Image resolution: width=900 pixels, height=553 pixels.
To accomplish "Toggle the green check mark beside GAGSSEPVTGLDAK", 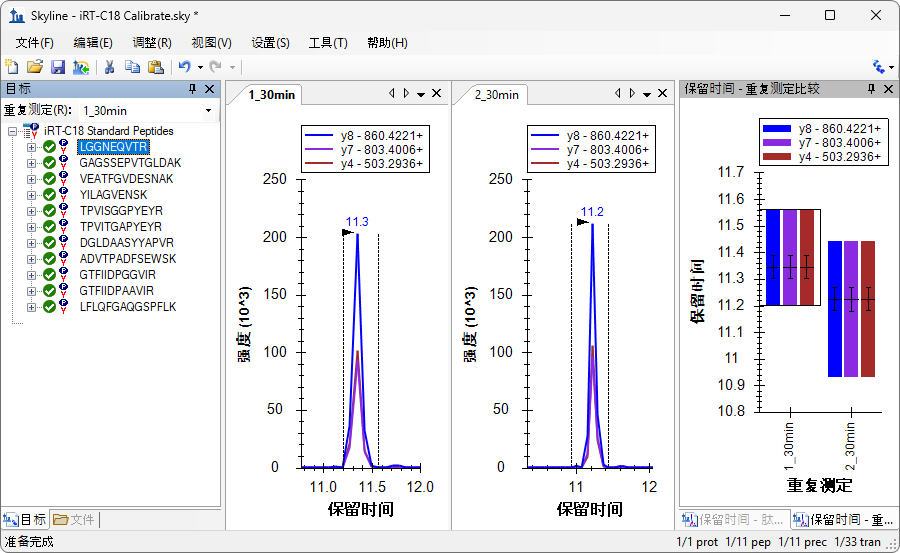I will 48,163.
